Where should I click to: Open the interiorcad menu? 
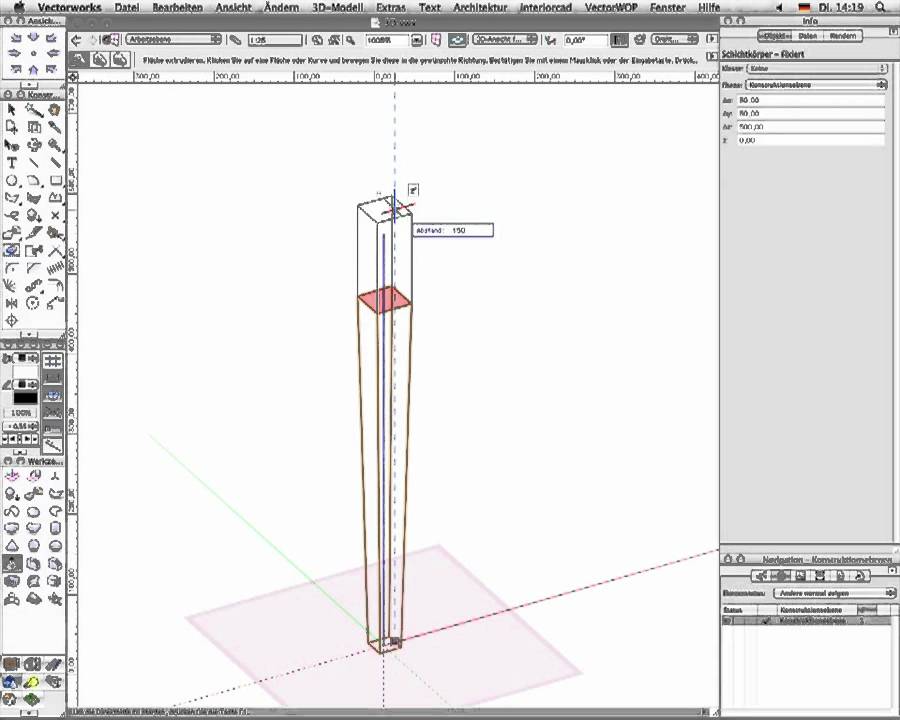pos(546,7)
